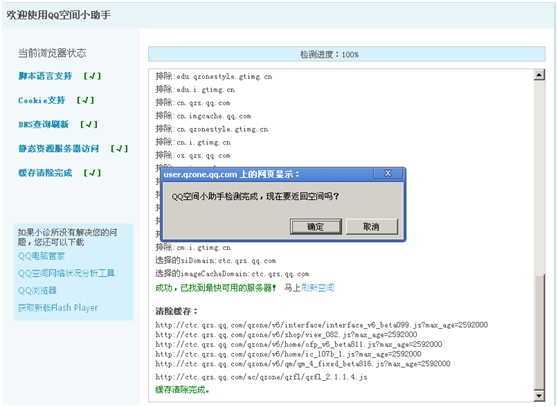Click the 缓存清除完成 status item in sidebar
Viewport: 558px width, 407px height.
45,173
